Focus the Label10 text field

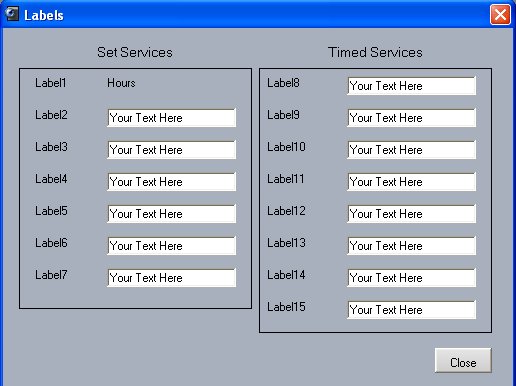(411, 150)
